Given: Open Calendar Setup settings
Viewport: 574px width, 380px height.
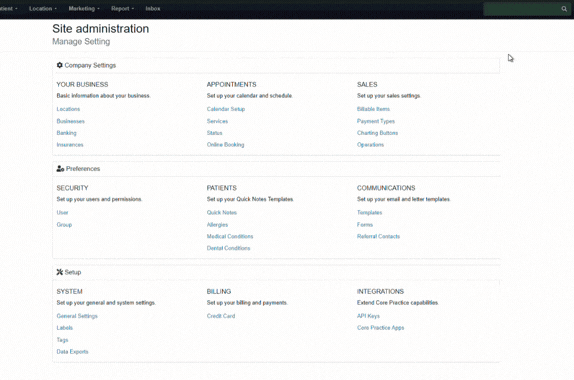Looking at the screenshot, I should (226, 109).
